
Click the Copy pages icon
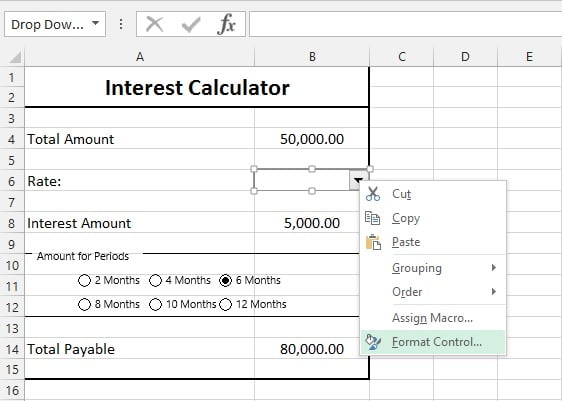[373, 218]
